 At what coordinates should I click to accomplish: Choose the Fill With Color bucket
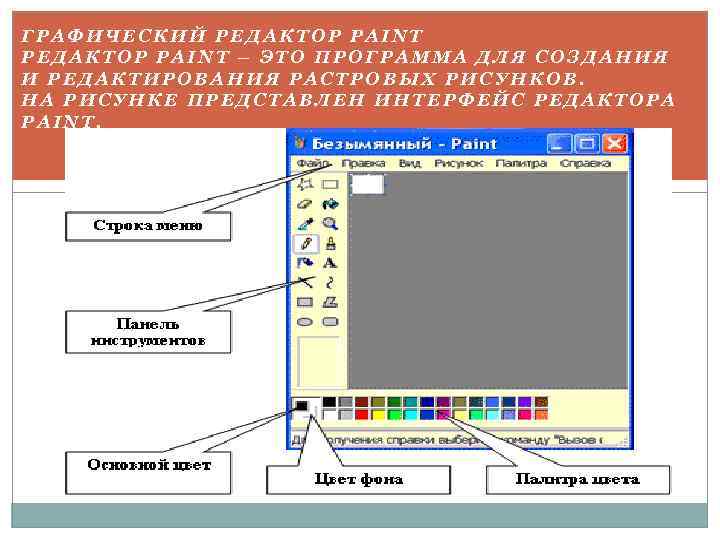330,204
